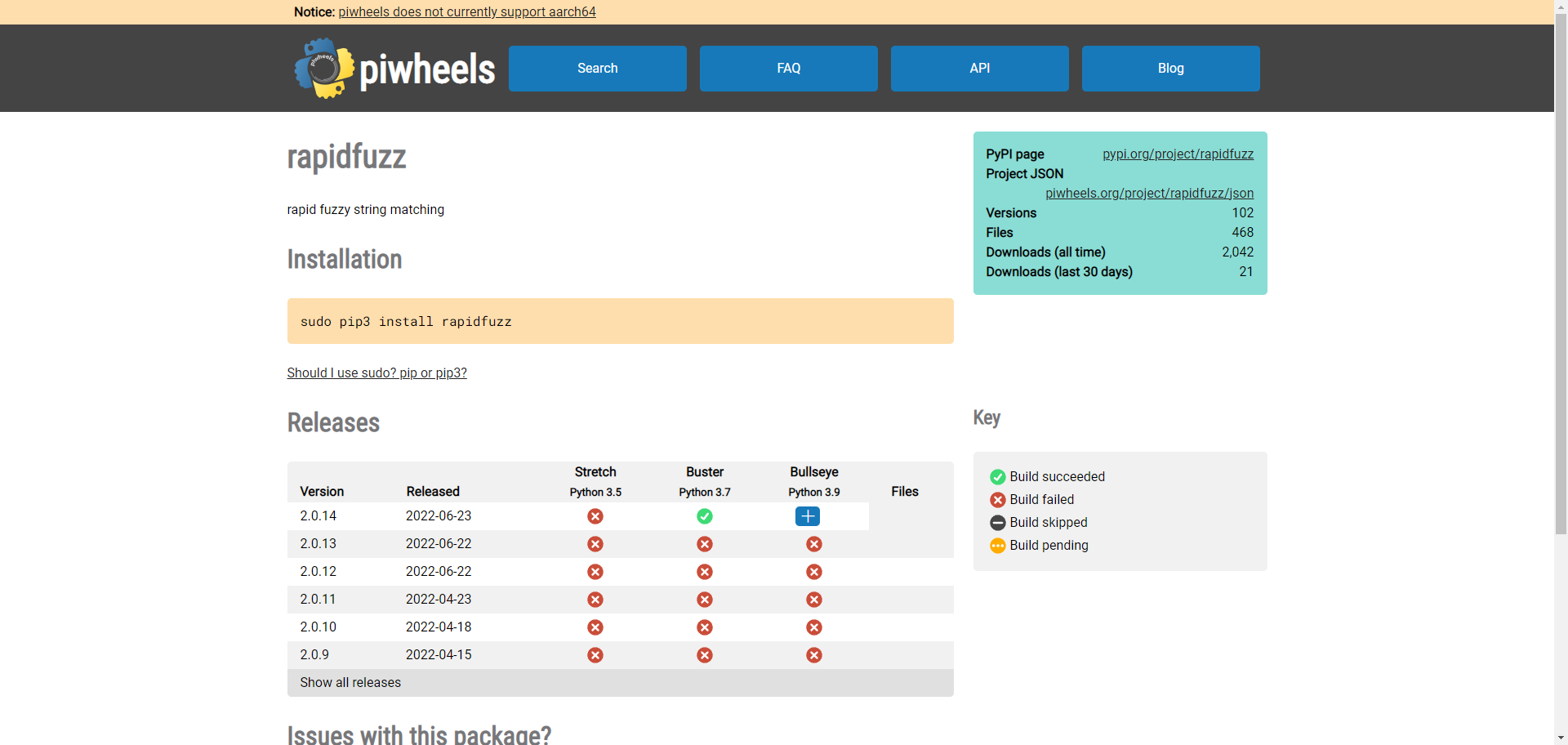
Task: Open the sudo pip or pip3 help link
Action: tap(376, 372)
